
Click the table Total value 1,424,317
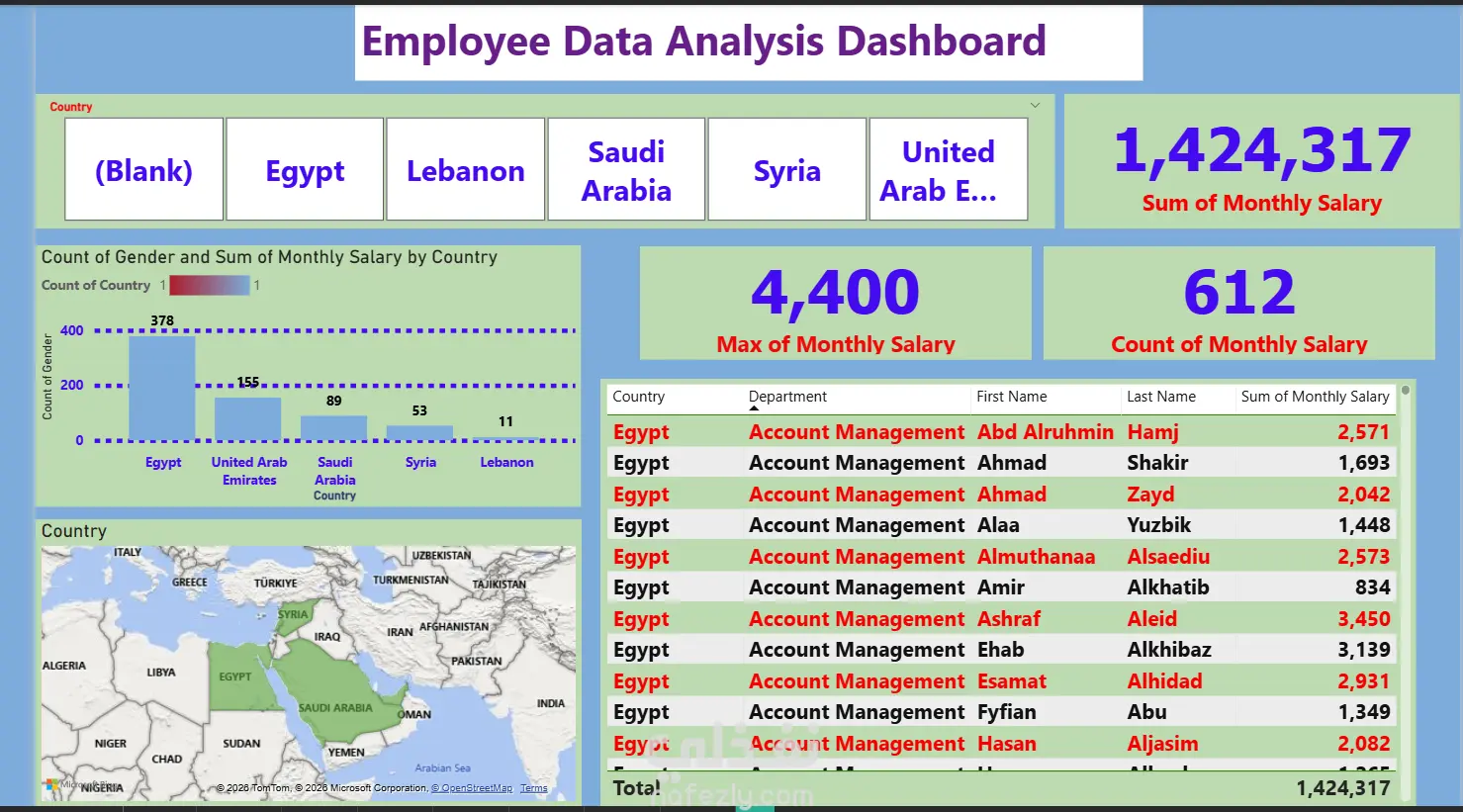(x=1343, y=788)
